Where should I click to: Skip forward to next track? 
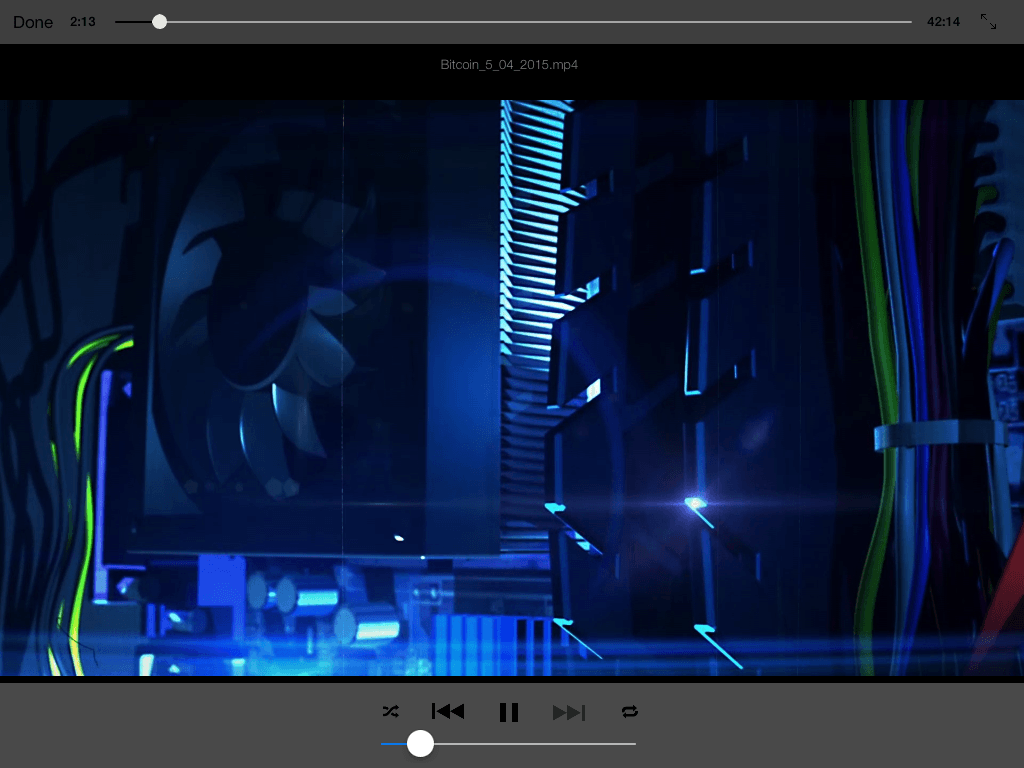[x=569, y=712]
